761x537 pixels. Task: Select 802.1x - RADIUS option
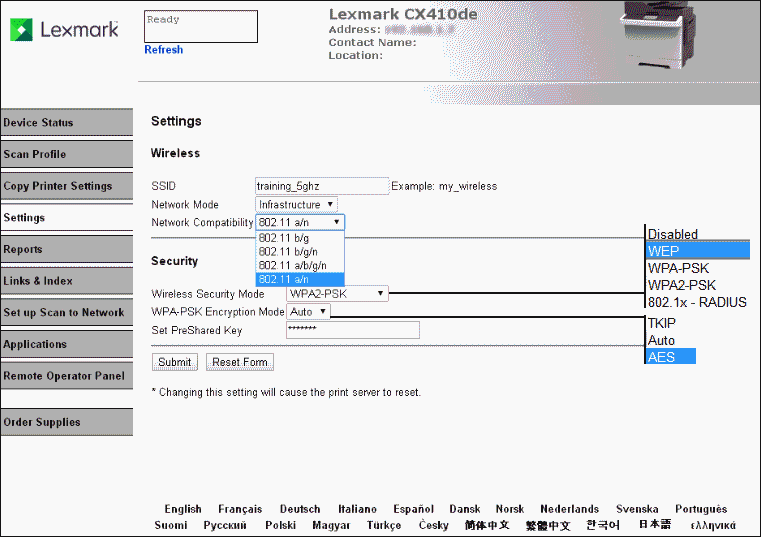coord(697,302)
